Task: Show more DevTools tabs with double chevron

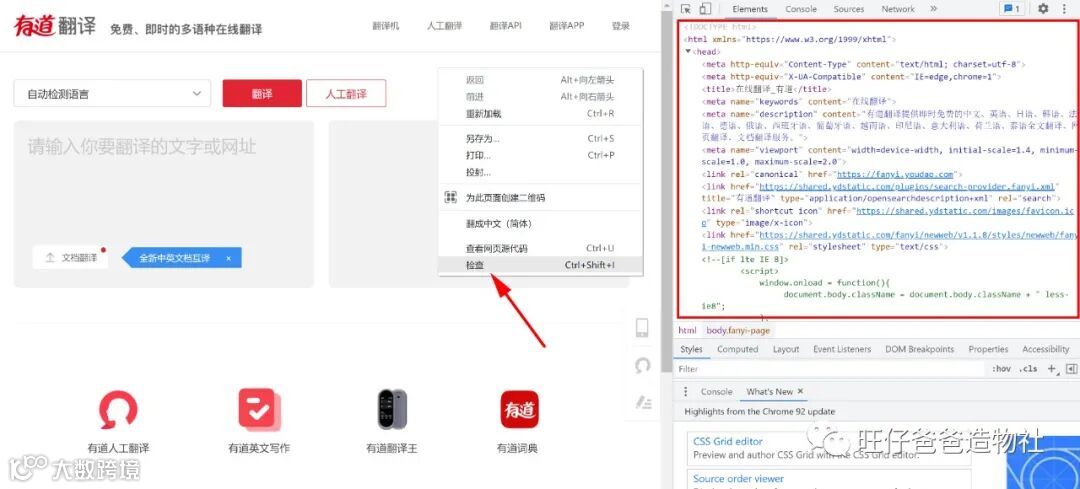Action: point(933,9)
